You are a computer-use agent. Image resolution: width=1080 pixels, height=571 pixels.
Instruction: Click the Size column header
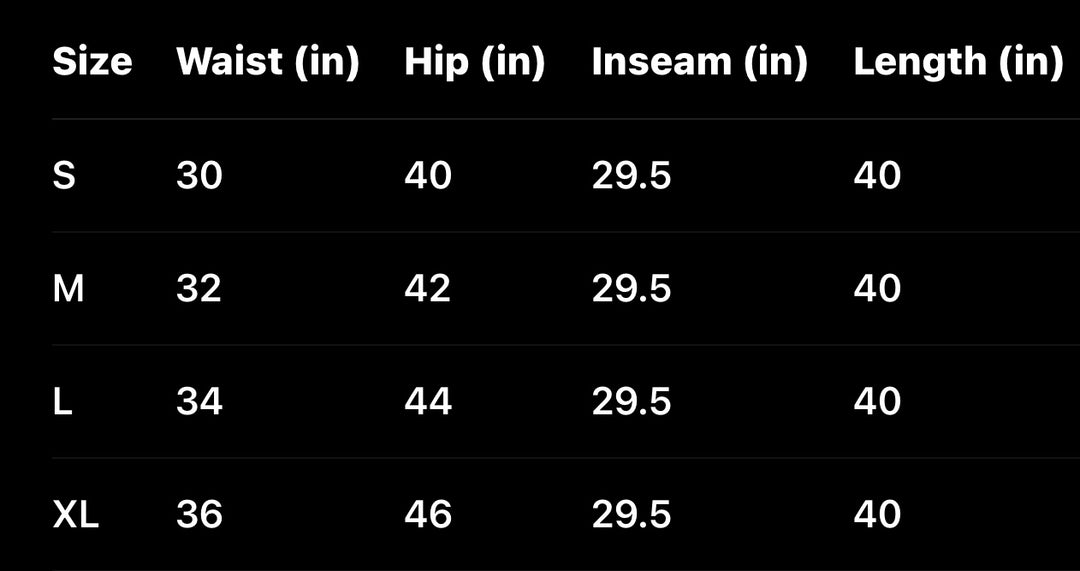point(92,62)
